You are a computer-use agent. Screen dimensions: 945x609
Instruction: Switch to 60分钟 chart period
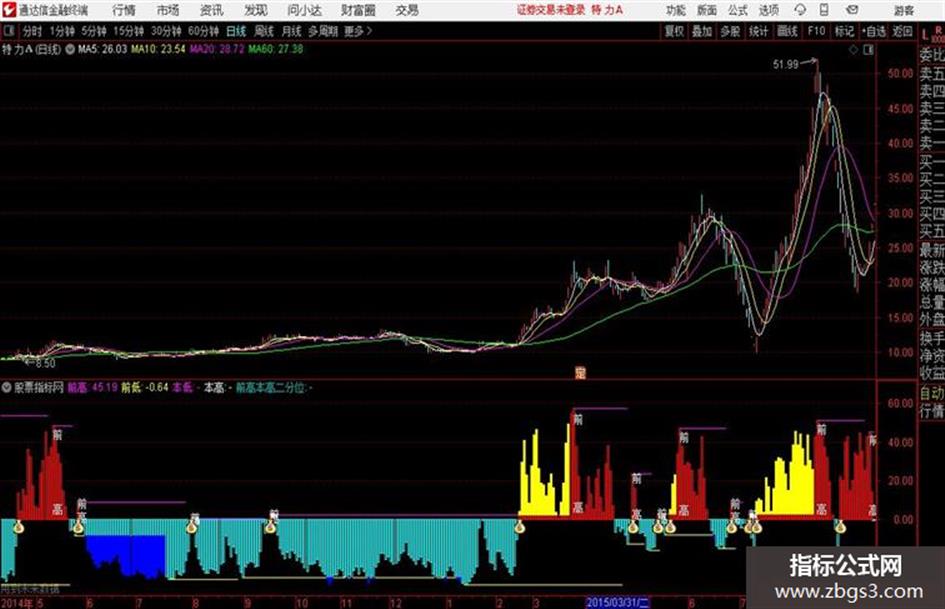pos(203,31)
